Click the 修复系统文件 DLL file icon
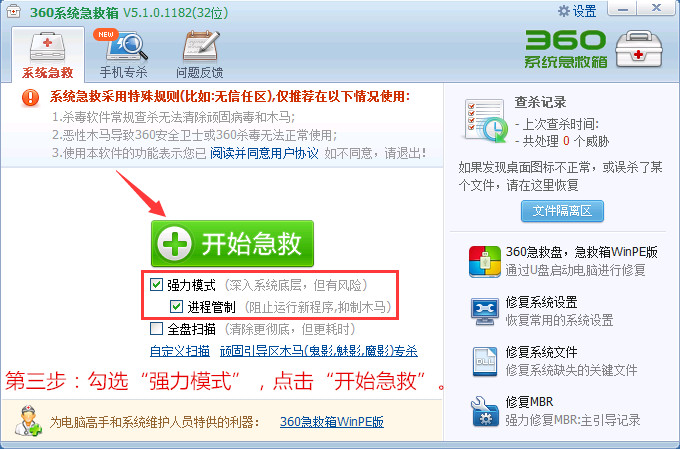The height and width of the screenshot is (449, 680). [x=485, y=361]
